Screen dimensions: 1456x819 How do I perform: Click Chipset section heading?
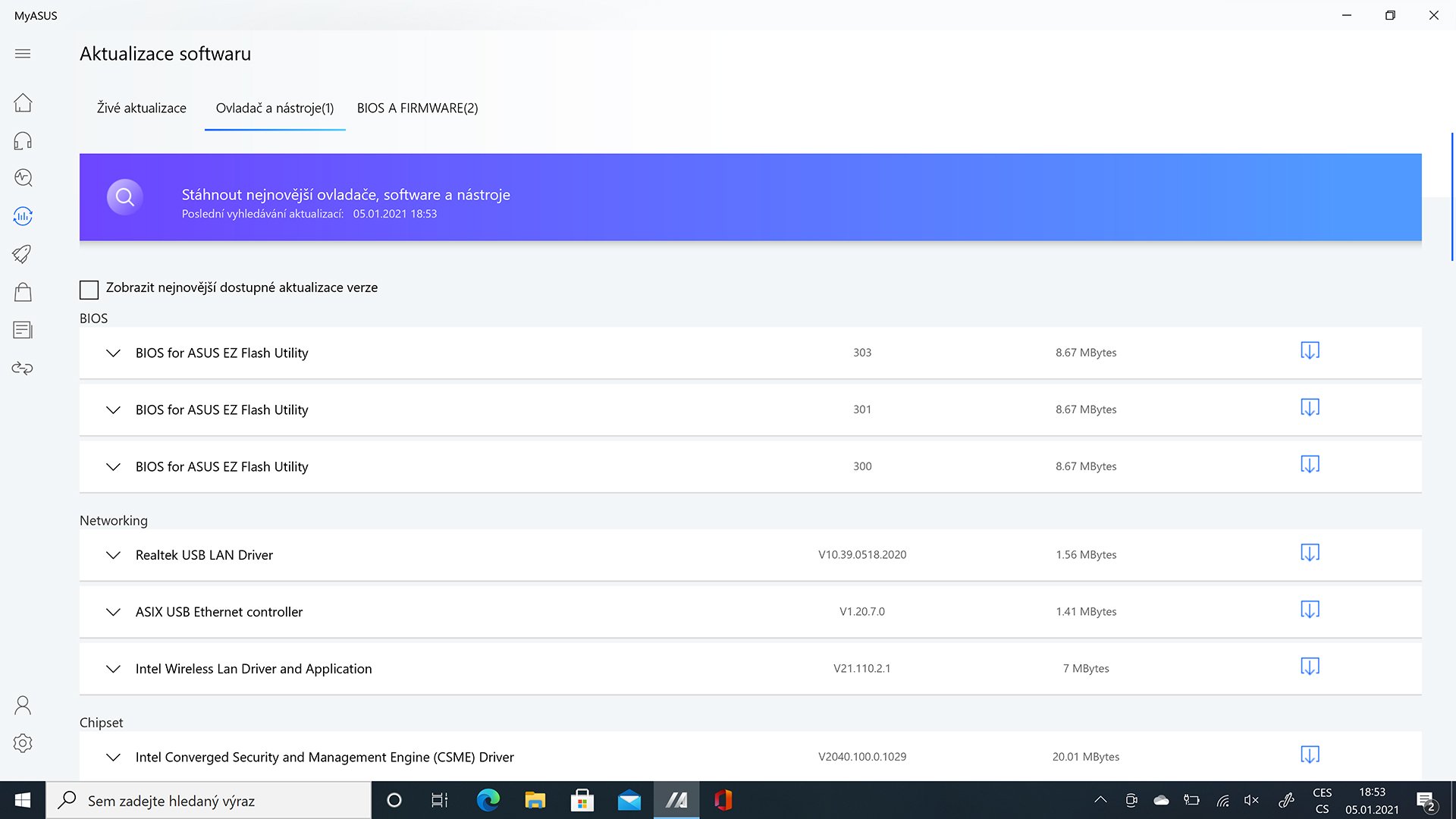coord(101,723)
